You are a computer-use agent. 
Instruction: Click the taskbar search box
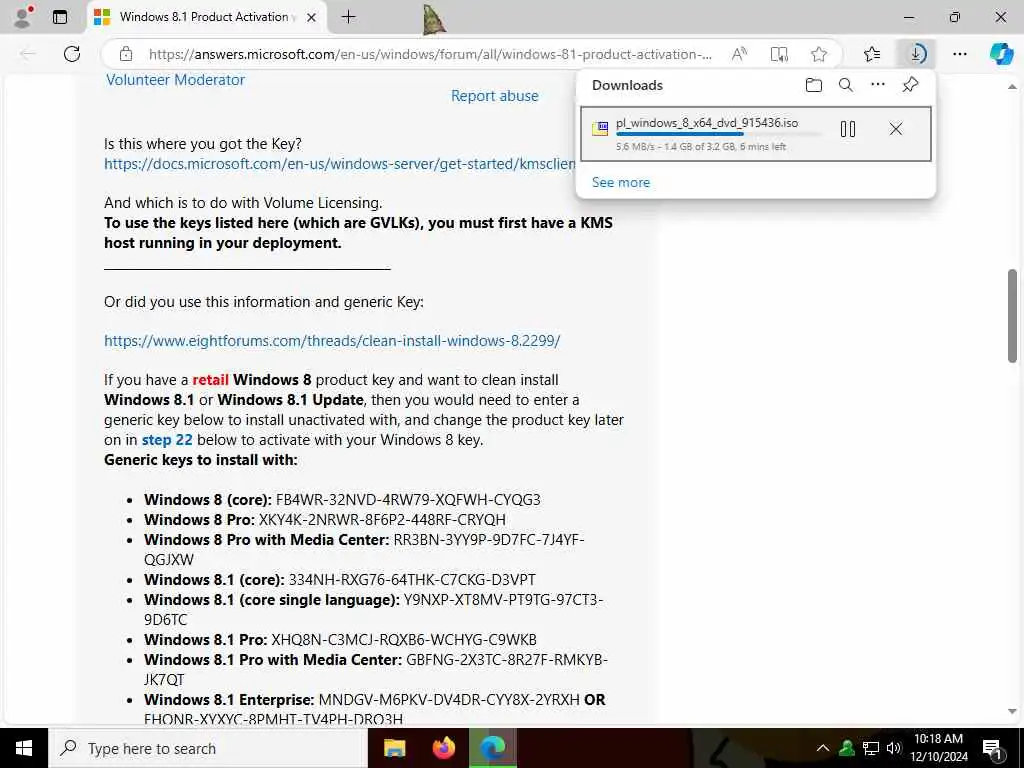pos(208,748)
